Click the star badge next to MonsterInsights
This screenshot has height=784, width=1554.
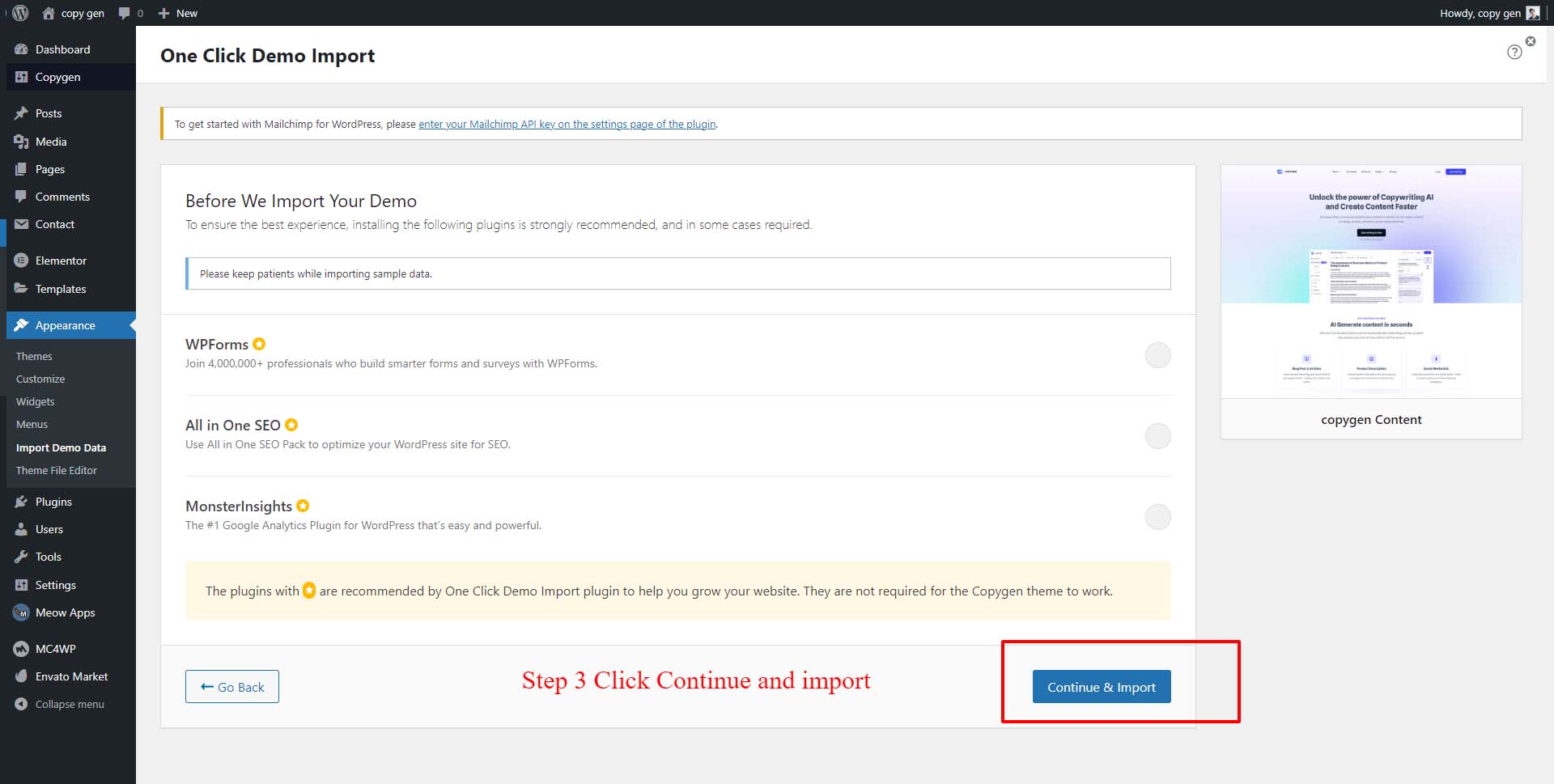pos(303,506)
